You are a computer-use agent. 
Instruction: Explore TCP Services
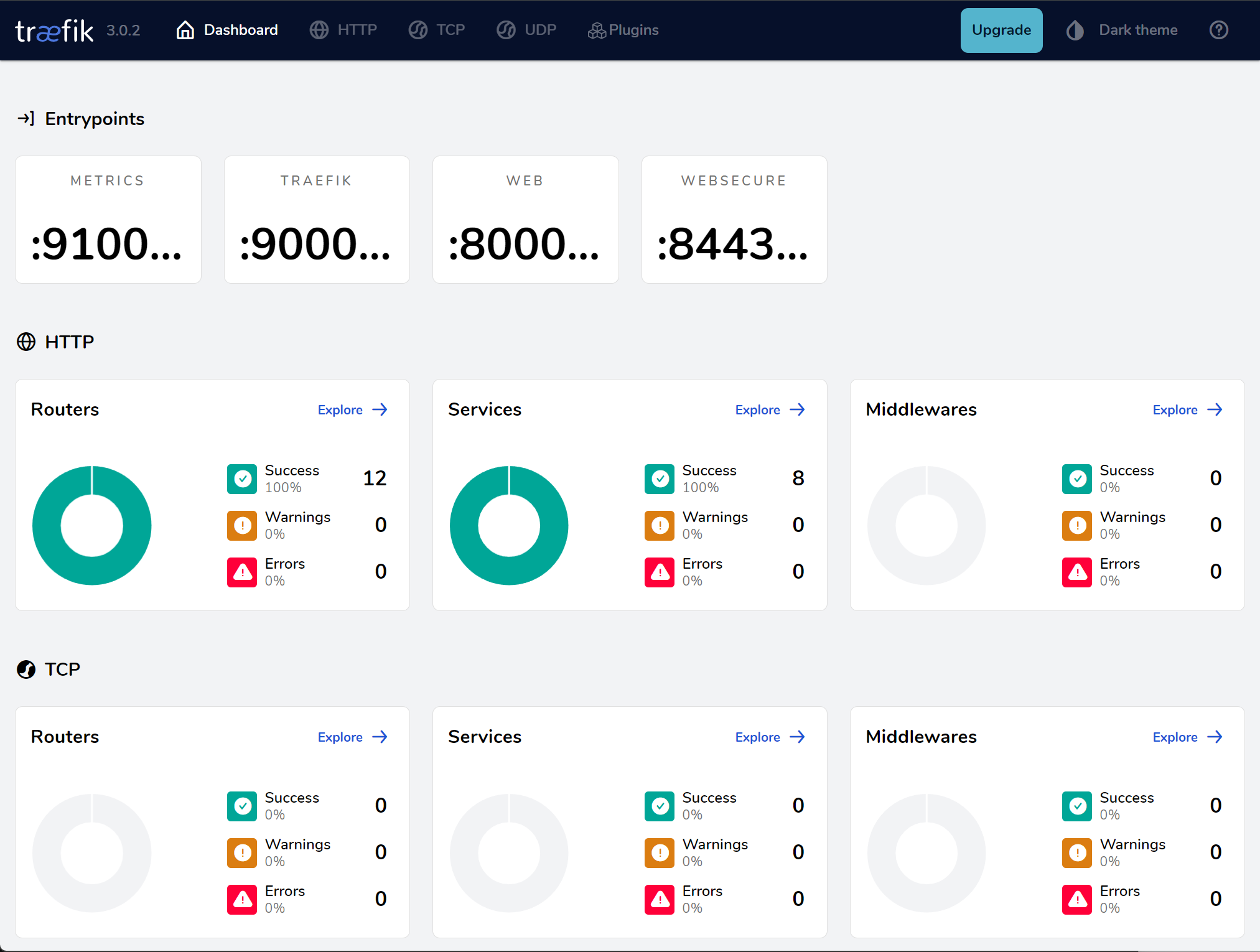pyautogui.click(x=770, y=737)
